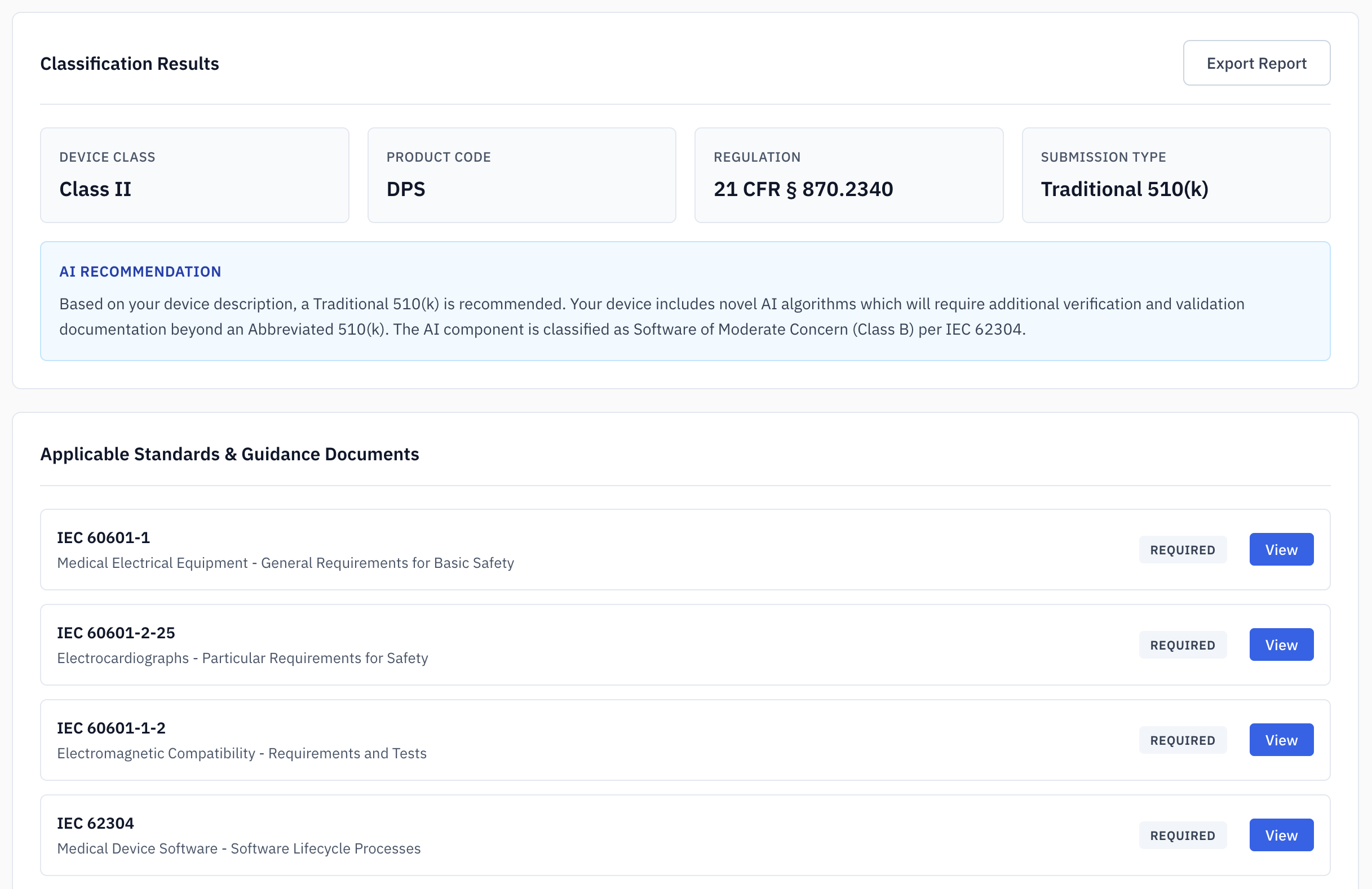
Task: Click REQUIRED tag on IEC 60601-1-2
Action: coord(1183,740)
